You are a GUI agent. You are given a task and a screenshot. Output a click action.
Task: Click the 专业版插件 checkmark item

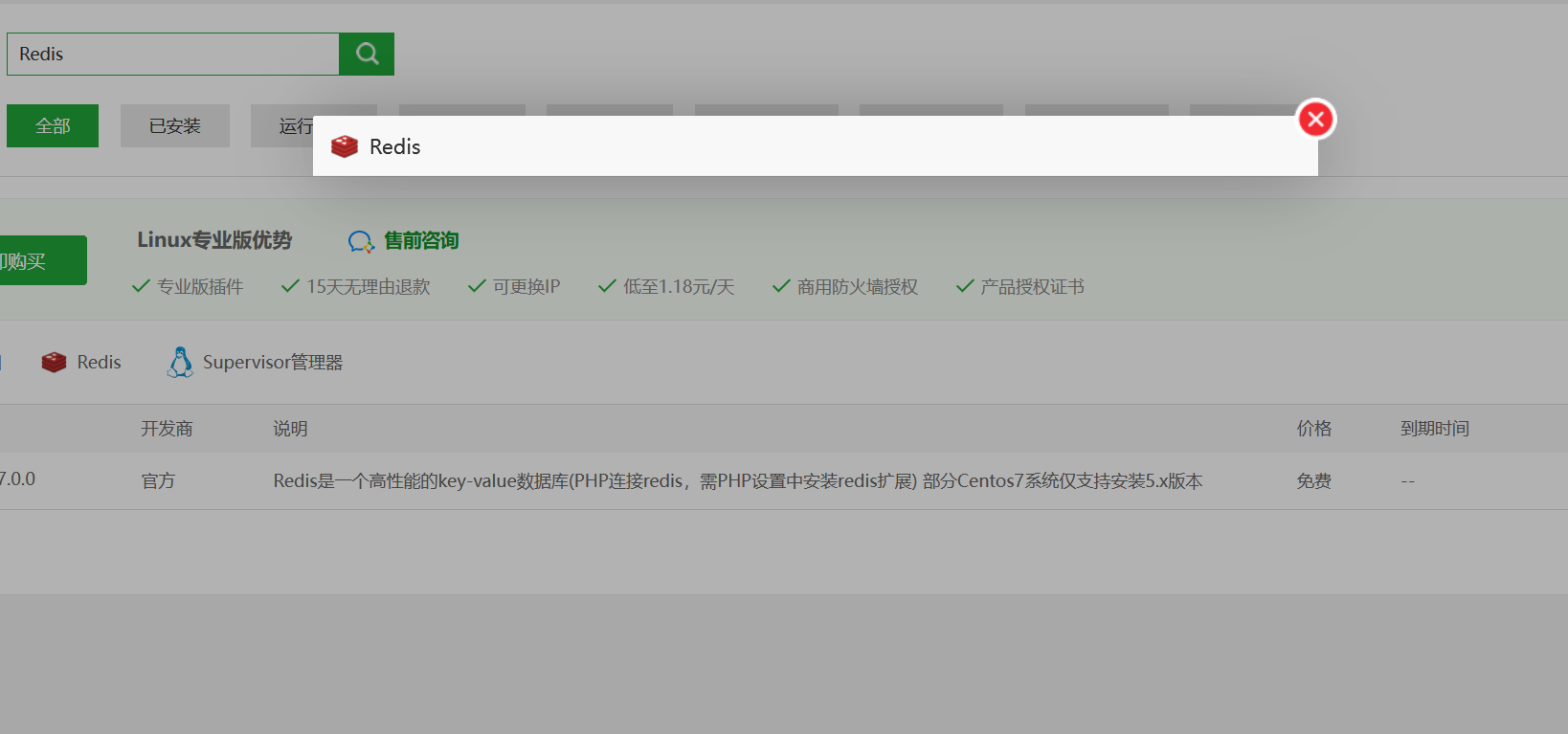(x=188, y=286)
